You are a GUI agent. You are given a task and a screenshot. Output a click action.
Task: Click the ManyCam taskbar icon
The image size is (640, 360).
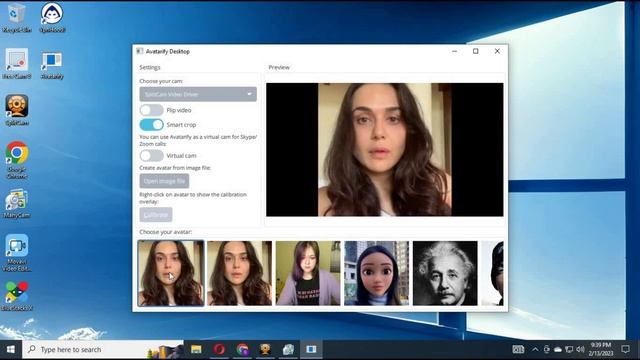pos(288,349)
